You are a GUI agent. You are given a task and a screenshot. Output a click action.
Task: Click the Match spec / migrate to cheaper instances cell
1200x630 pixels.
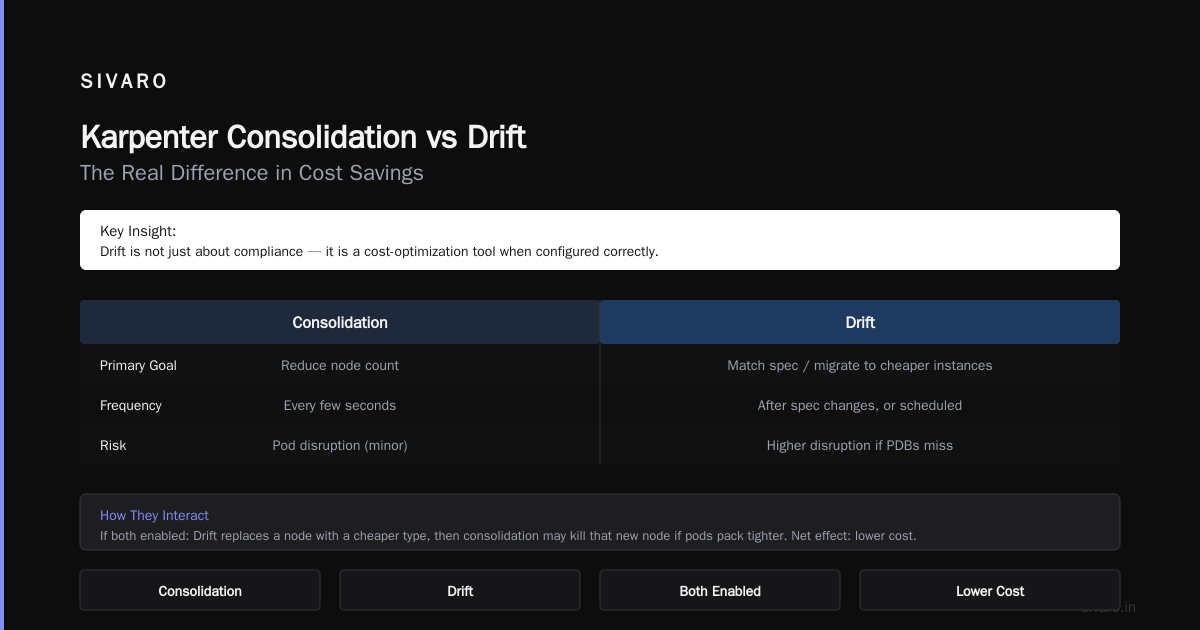coord(860,365)
